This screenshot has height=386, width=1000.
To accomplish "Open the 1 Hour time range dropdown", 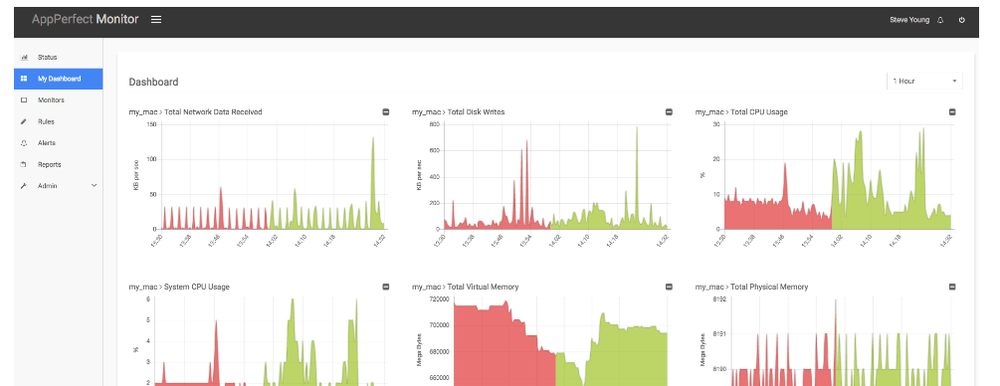I will pyautogui.click(x=924, y=81).
